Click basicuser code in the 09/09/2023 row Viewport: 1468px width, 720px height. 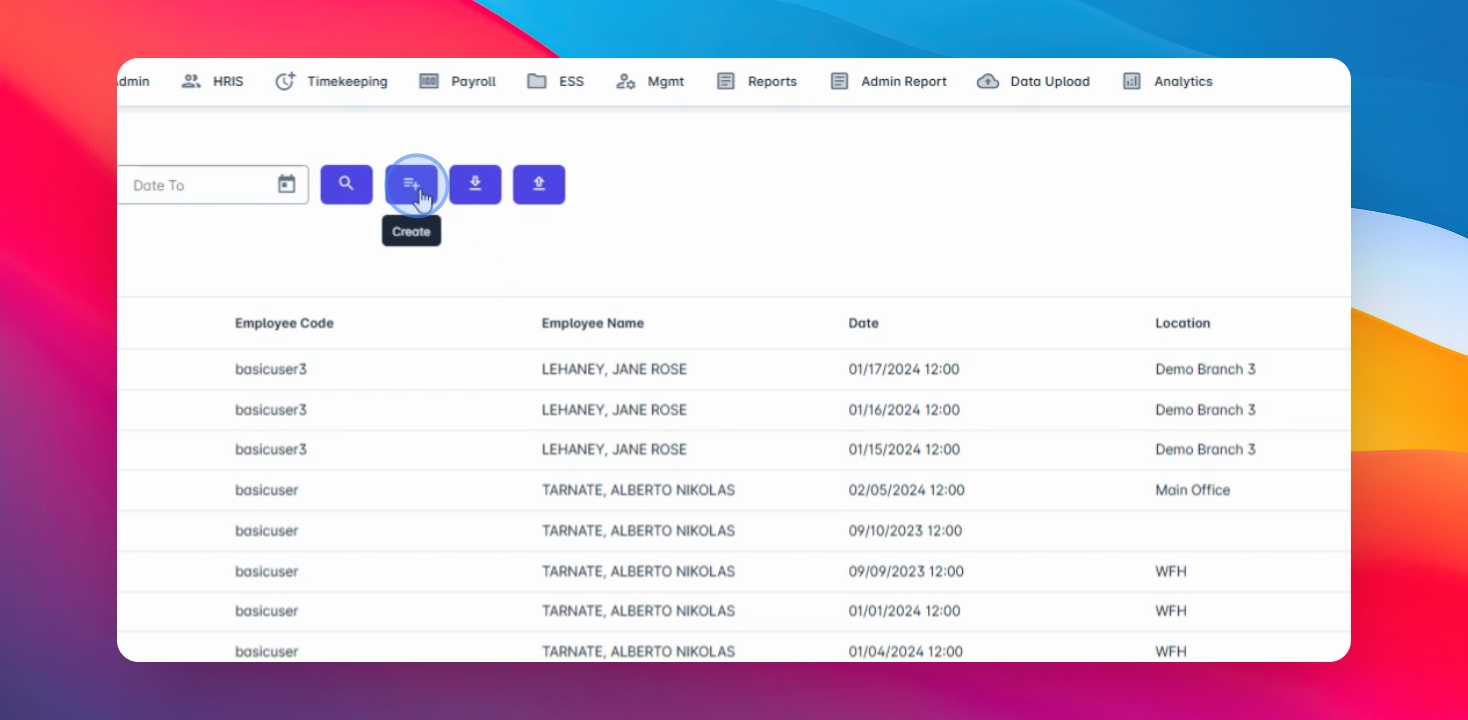267,572
